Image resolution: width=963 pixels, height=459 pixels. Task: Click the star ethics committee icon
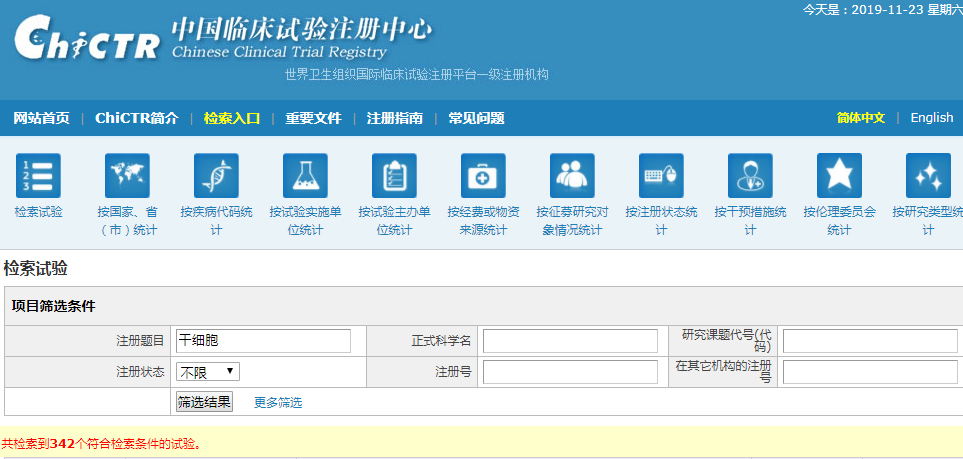840,176
